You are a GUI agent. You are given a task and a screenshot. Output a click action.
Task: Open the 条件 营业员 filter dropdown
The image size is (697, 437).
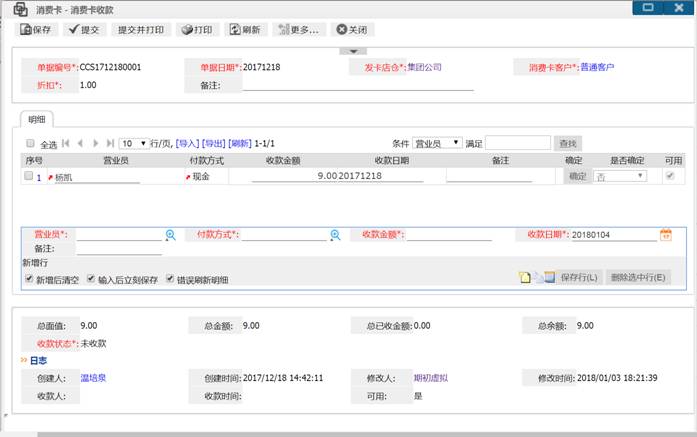point(437,143)
